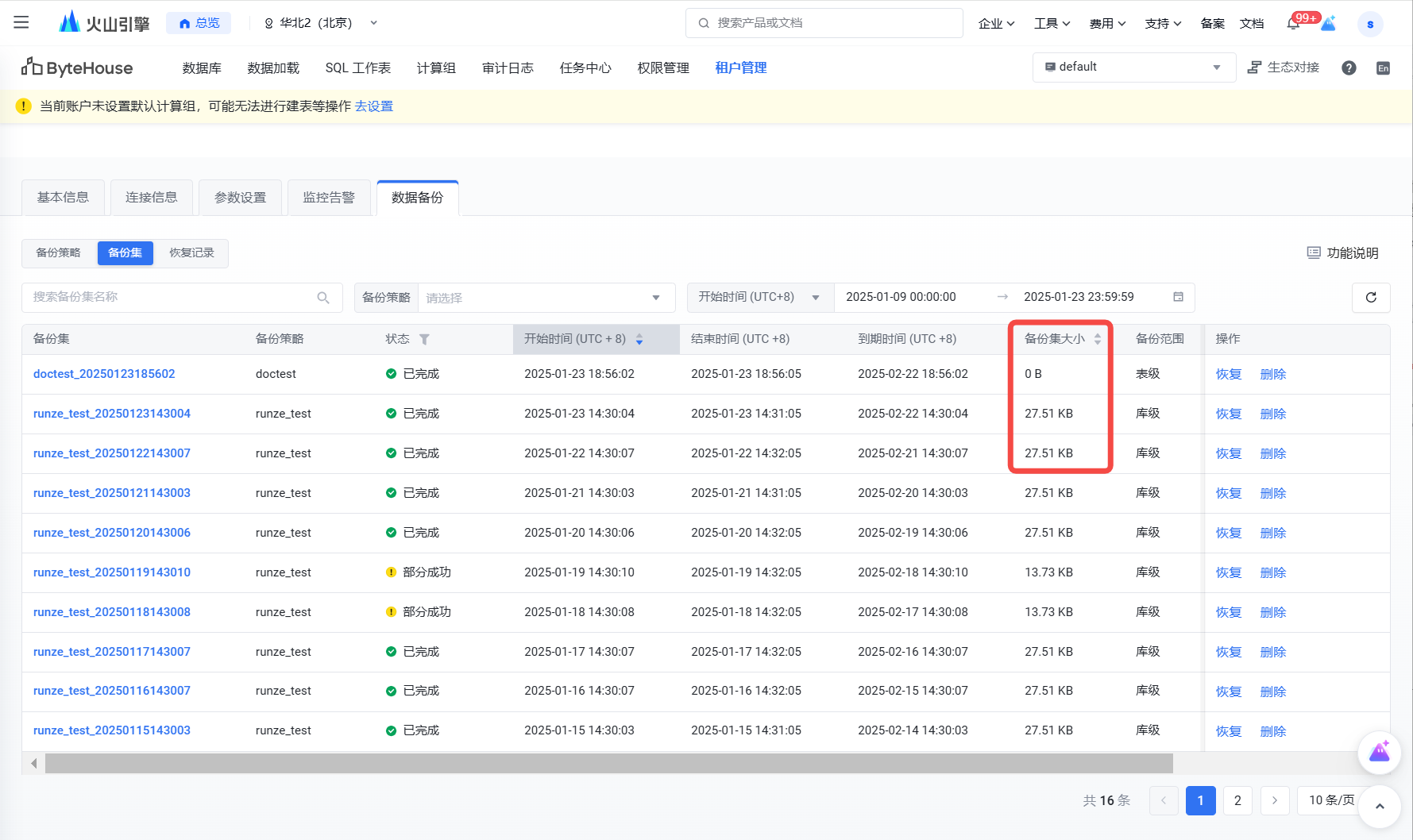Click 恢复 for runze_test_20250123143004
The height and width of the screenshot is (840, 1413).
click(x=1229, y=414)
